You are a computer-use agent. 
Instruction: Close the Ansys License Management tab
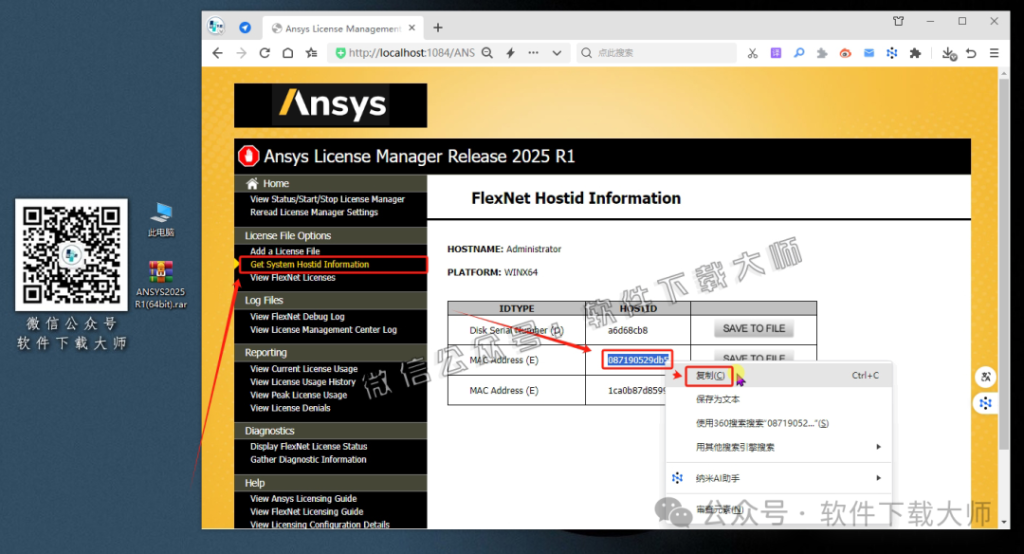pyautogui.click(x=412, y=28)
